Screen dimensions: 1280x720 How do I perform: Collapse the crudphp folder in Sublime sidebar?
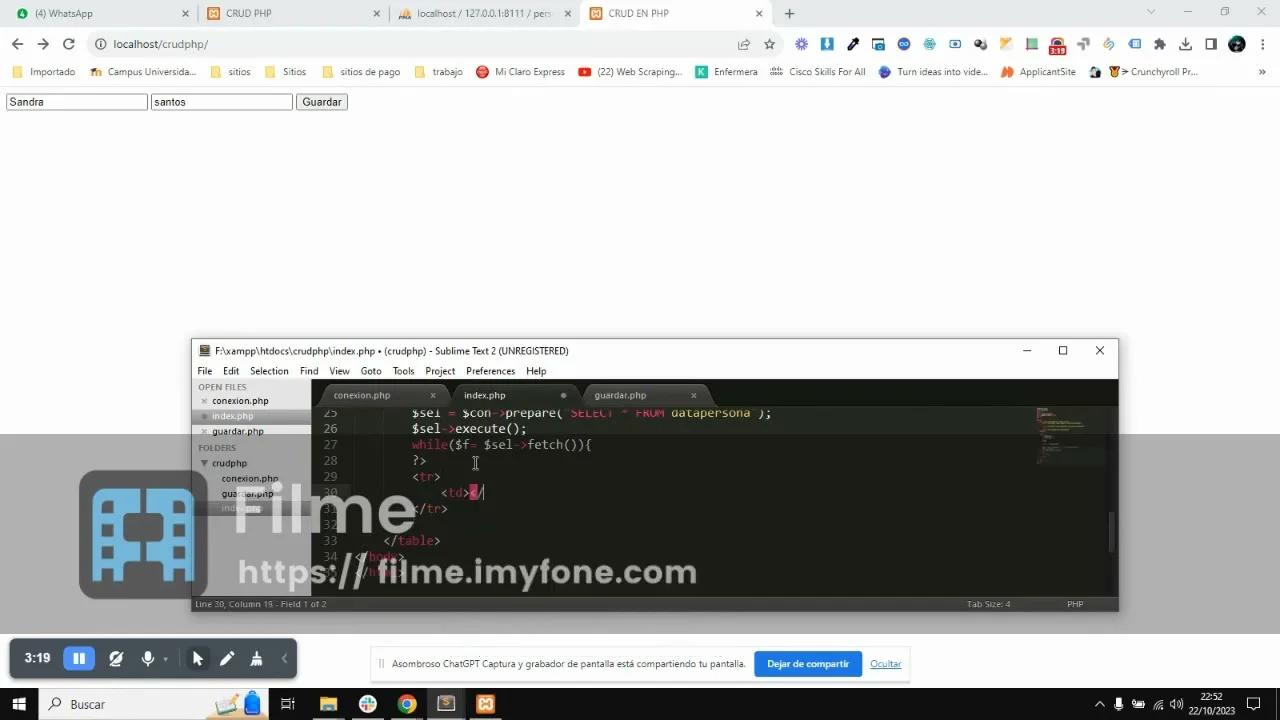tap(204, 463)
